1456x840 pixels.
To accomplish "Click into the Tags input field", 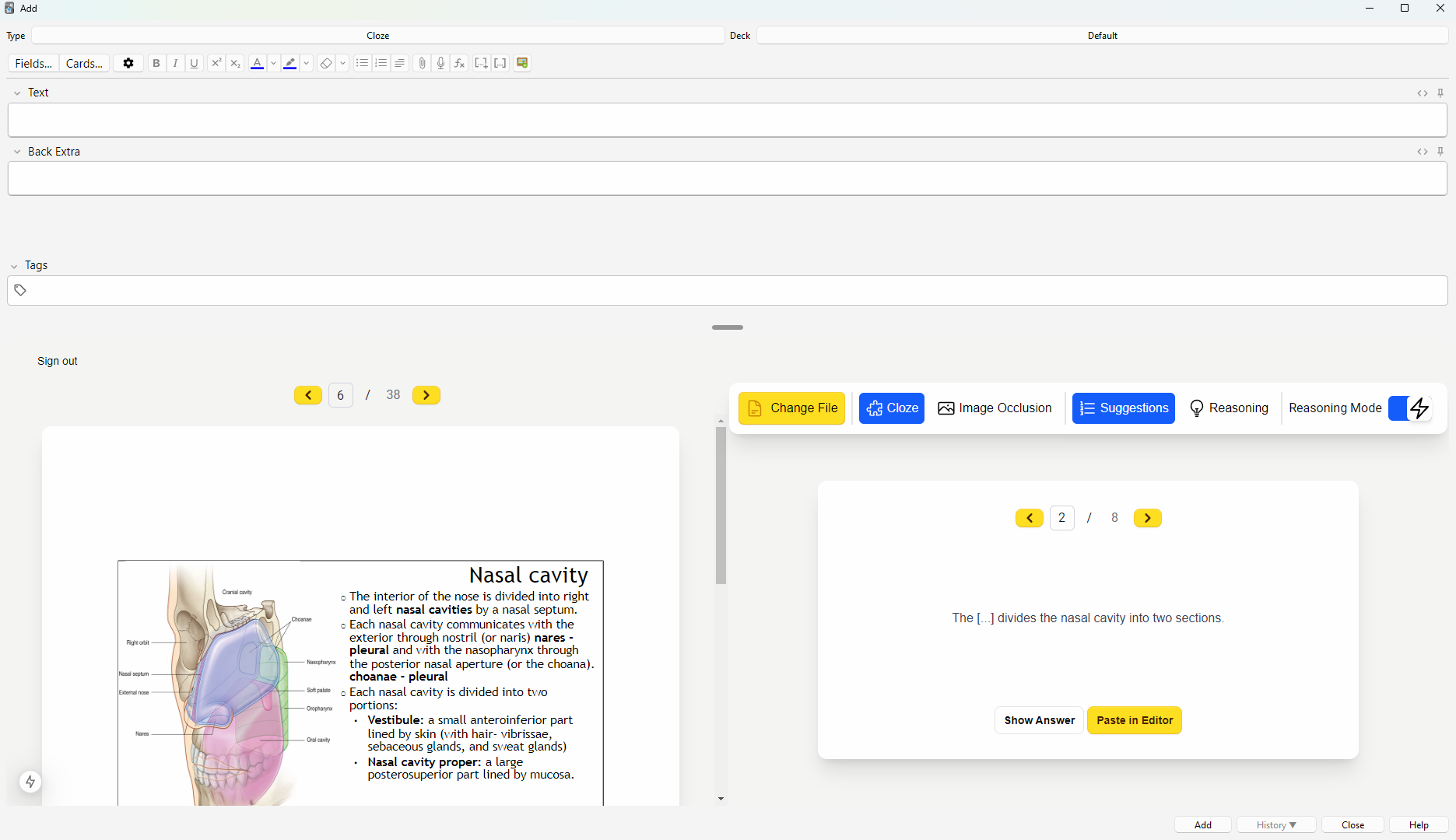I will (x=732, y=291).
